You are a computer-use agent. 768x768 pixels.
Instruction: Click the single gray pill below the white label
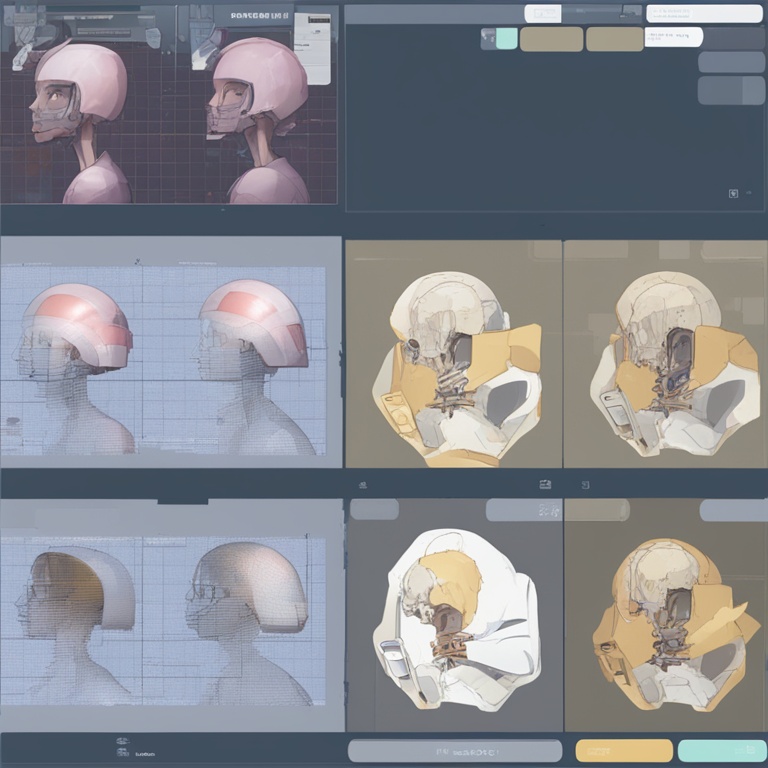point(731,62)
